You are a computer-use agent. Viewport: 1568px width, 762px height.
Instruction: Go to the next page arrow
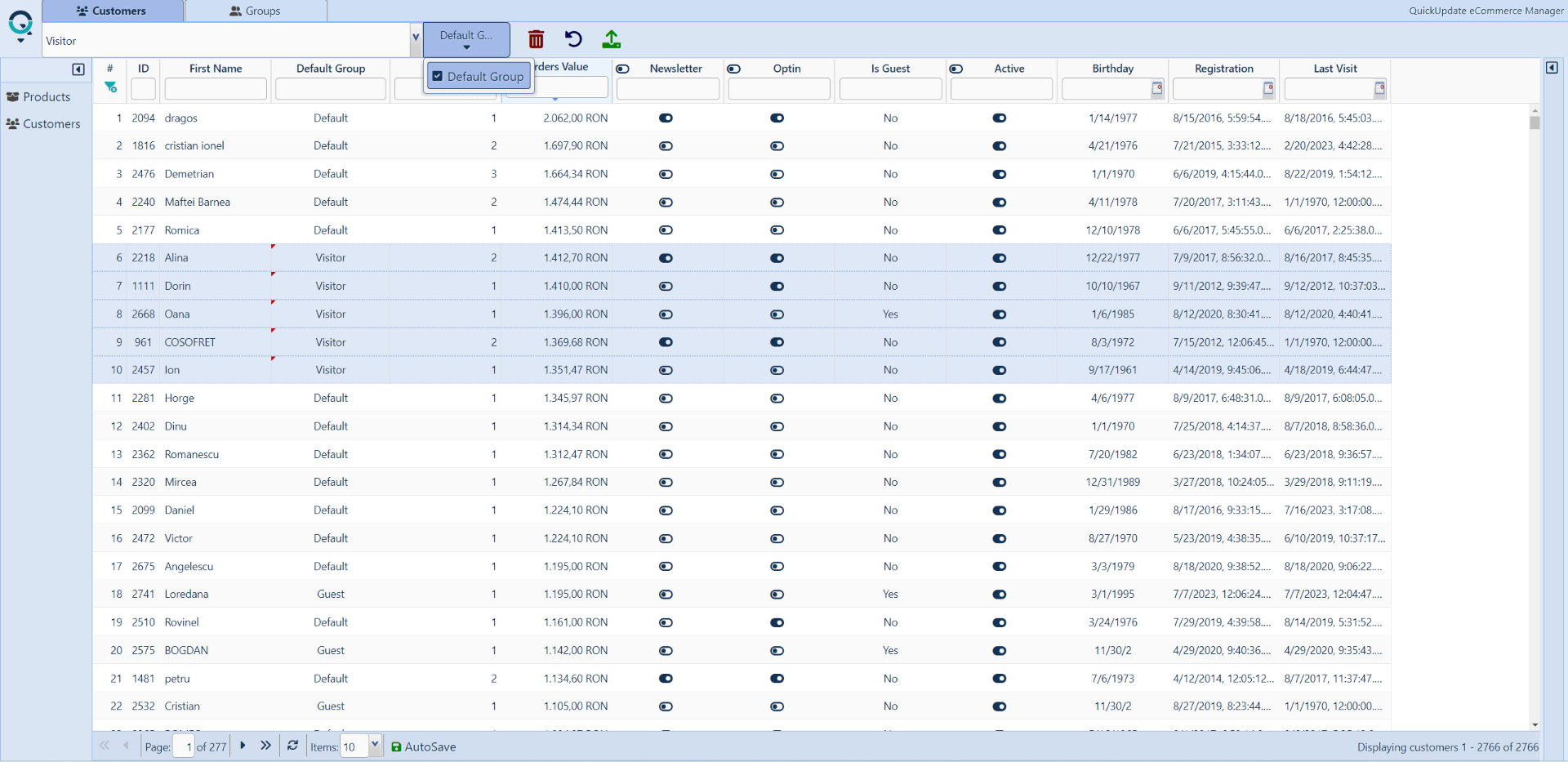(243, 746)
